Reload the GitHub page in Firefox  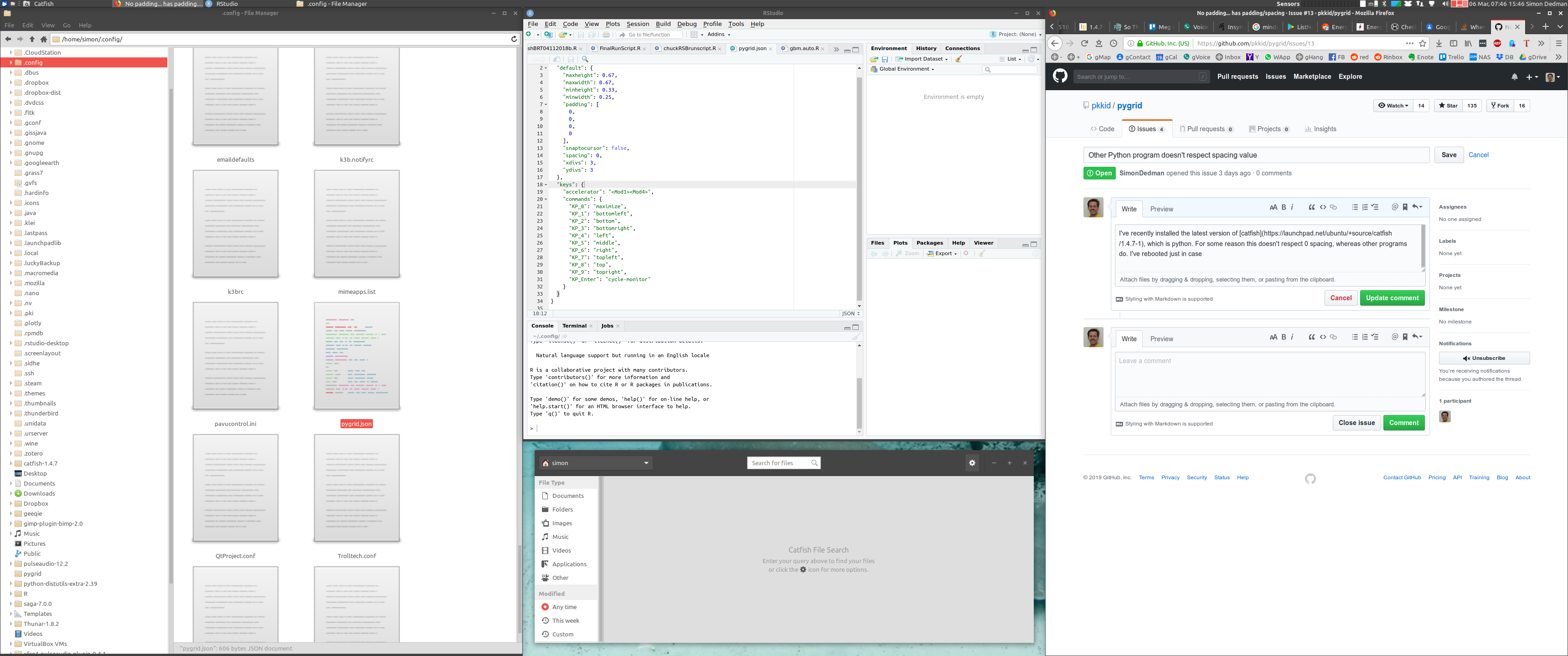coord(1084,43)
